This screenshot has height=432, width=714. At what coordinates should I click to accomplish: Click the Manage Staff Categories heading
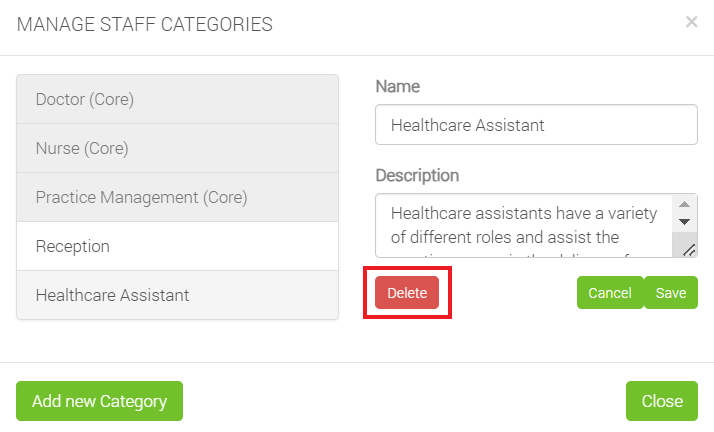click(144, 25)
